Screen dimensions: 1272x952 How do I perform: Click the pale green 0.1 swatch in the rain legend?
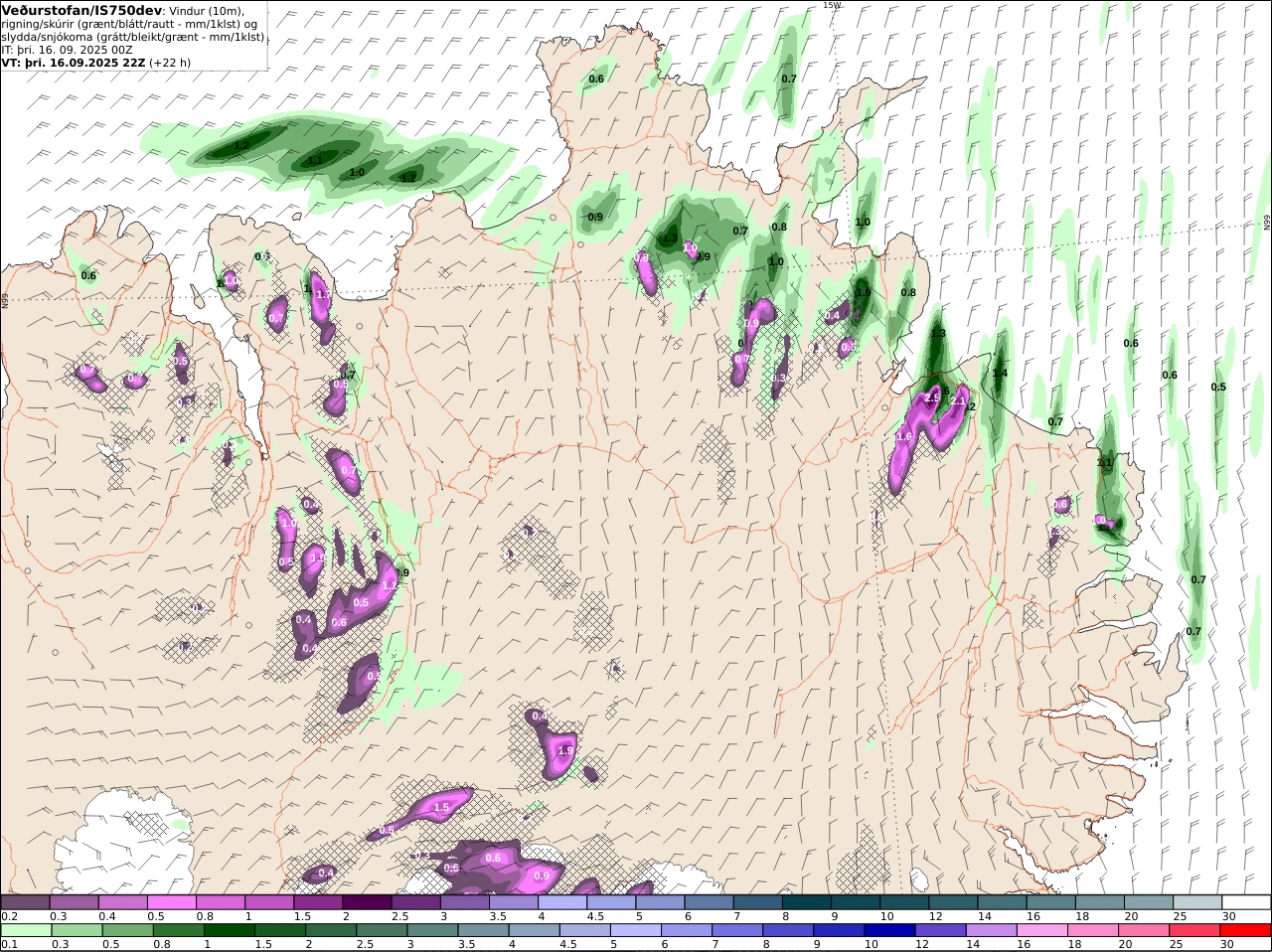pos(25,931)
